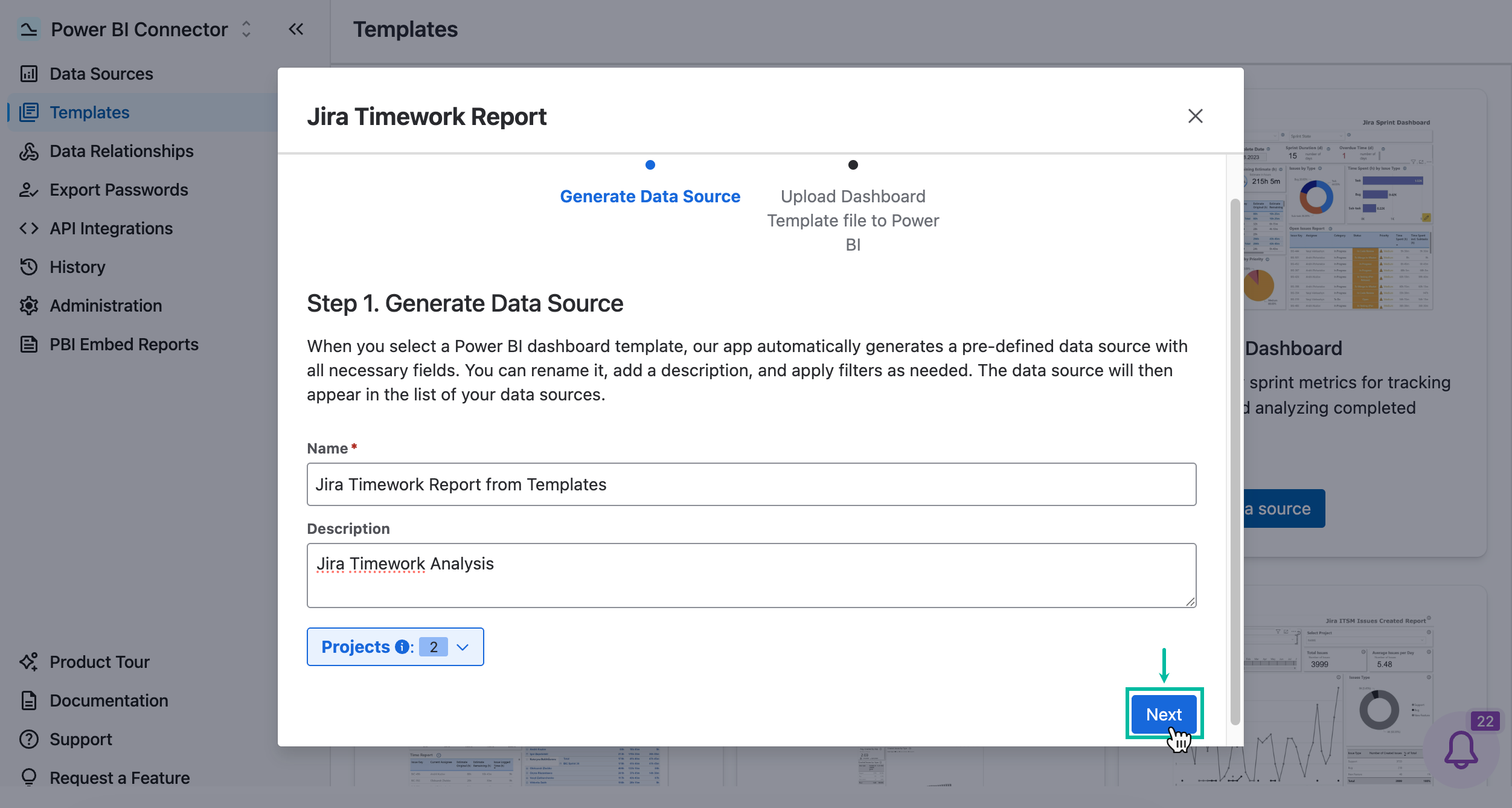Click the Description text area
Viewport: 1512px width, 808px height.
[x=752, y=576]
